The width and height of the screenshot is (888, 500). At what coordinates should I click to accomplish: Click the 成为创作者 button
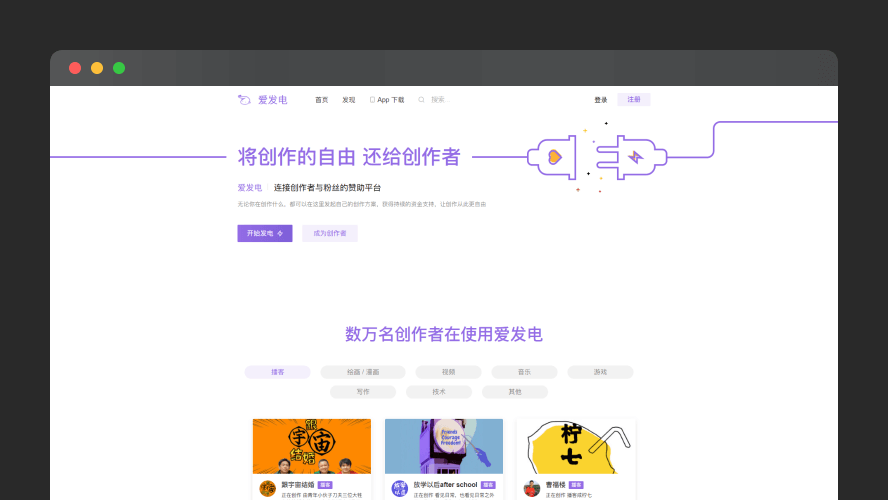coord(329,233)
